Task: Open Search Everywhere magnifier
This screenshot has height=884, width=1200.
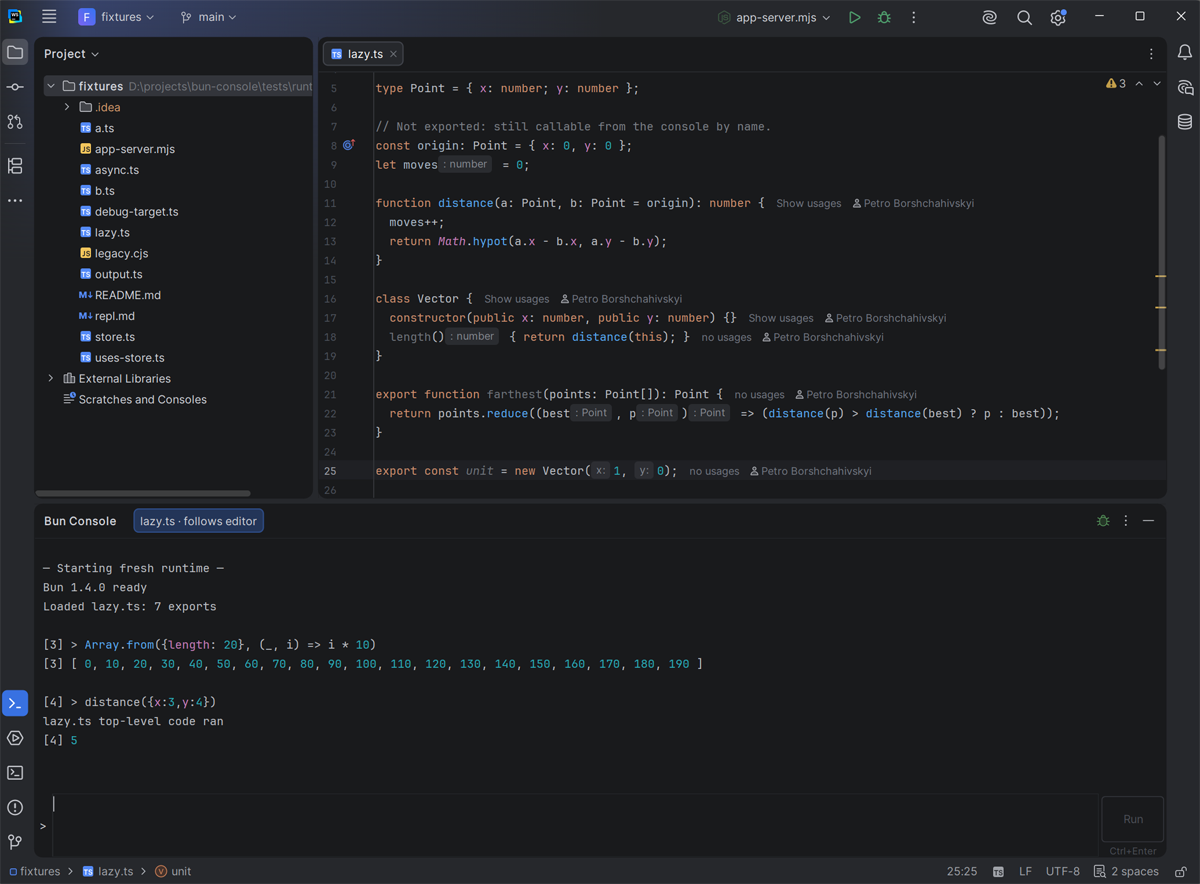Action: pyautogui.click(x=1024, y=17)
